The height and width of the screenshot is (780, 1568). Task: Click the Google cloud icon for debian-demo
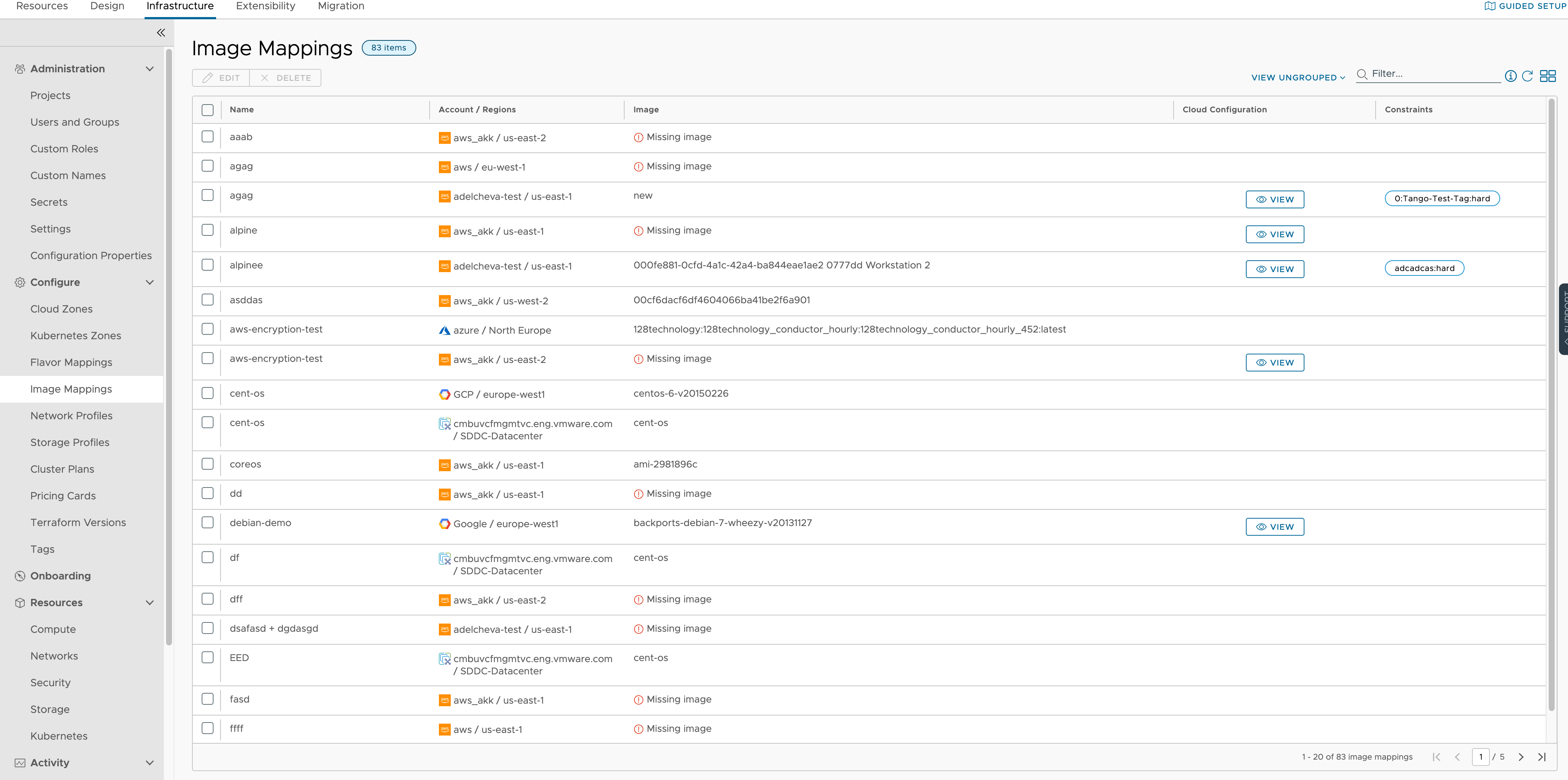point(445,523)
